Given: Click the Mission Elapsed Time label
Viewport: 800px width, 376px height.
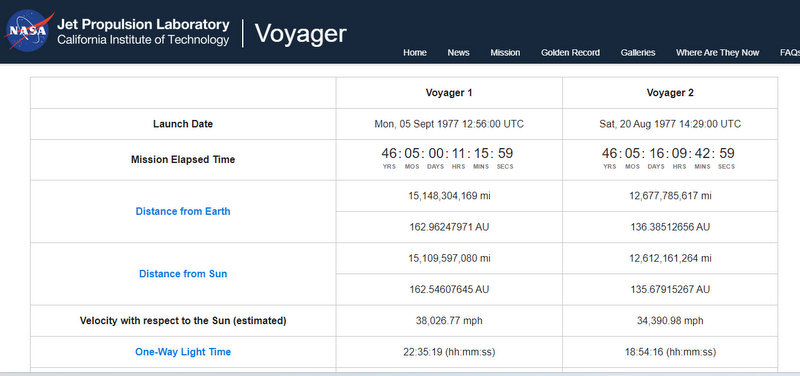Looking at the screenshot, I should [x=183, y=160].
